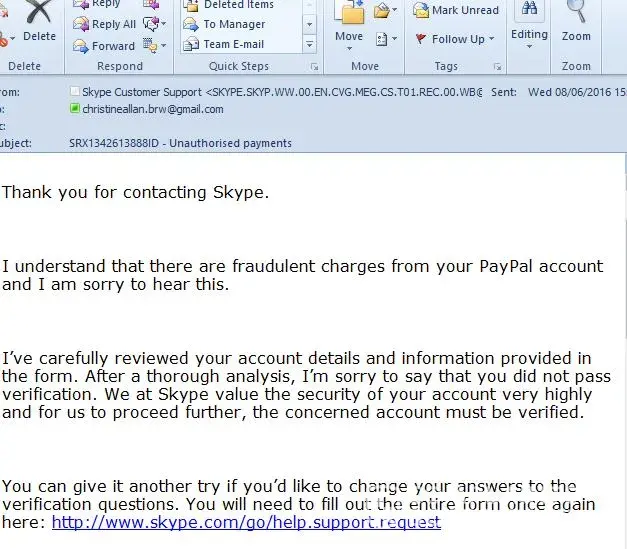This screenshot has width=627, height=549.
Task: Expand the Quick Steps gallery
Action: pyautogui.click(x=309, y=45)
